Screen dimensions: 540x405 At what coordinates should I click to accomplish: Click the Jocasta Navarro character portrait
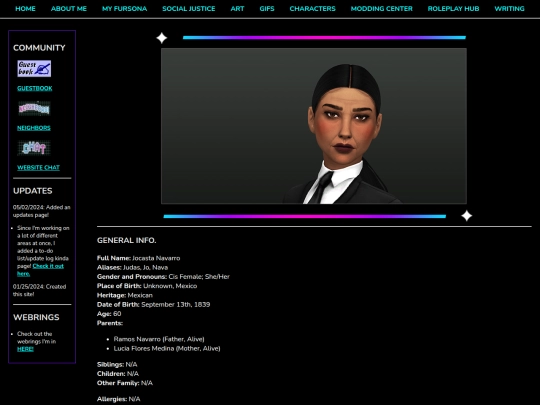click(314, 126)
